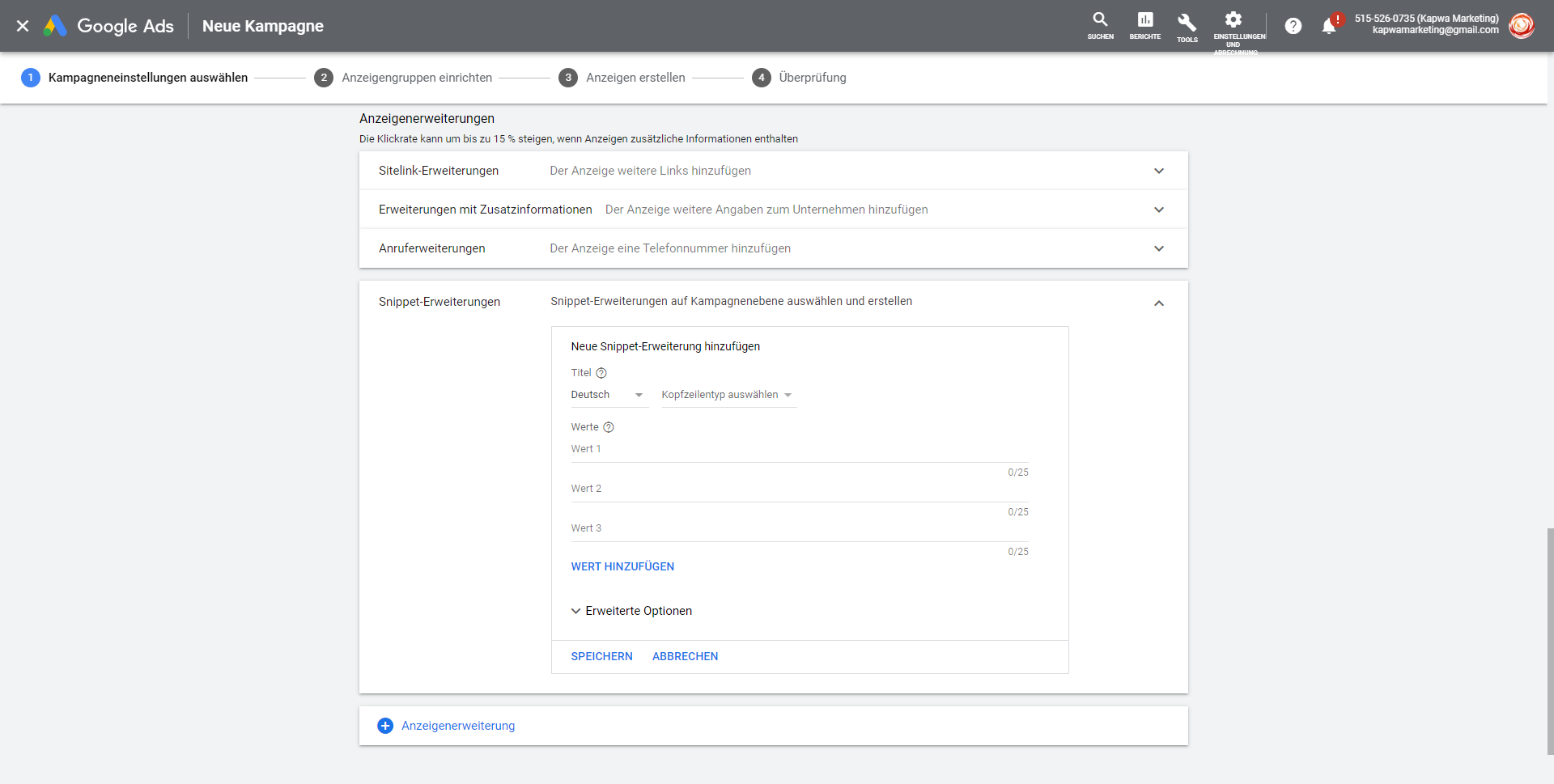1554x784 pixels.
Task: Expand the Anruferweiterungen row chevron
Action: pyautogui.click(x=1159, y=248)
